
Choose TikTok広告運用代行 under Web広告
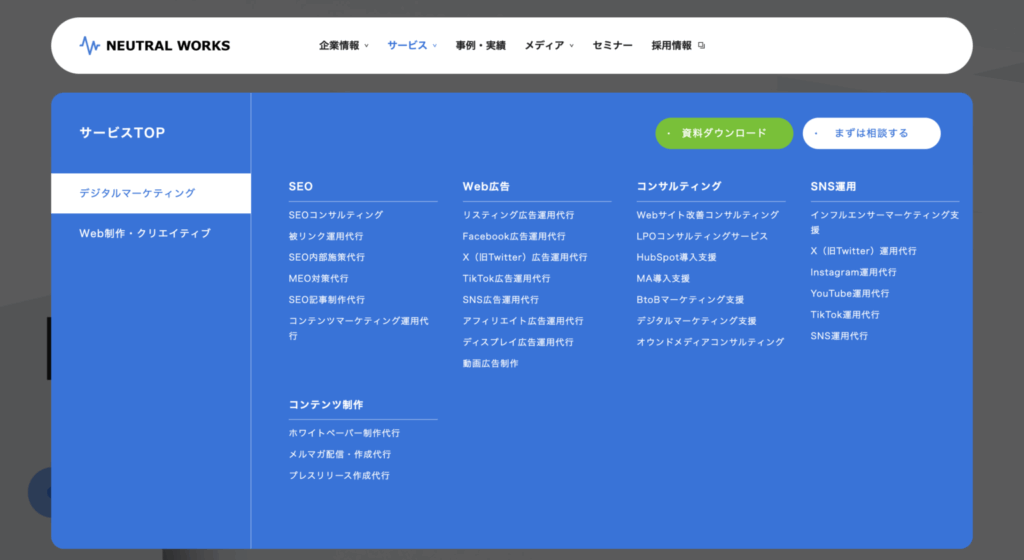[506, 278]
